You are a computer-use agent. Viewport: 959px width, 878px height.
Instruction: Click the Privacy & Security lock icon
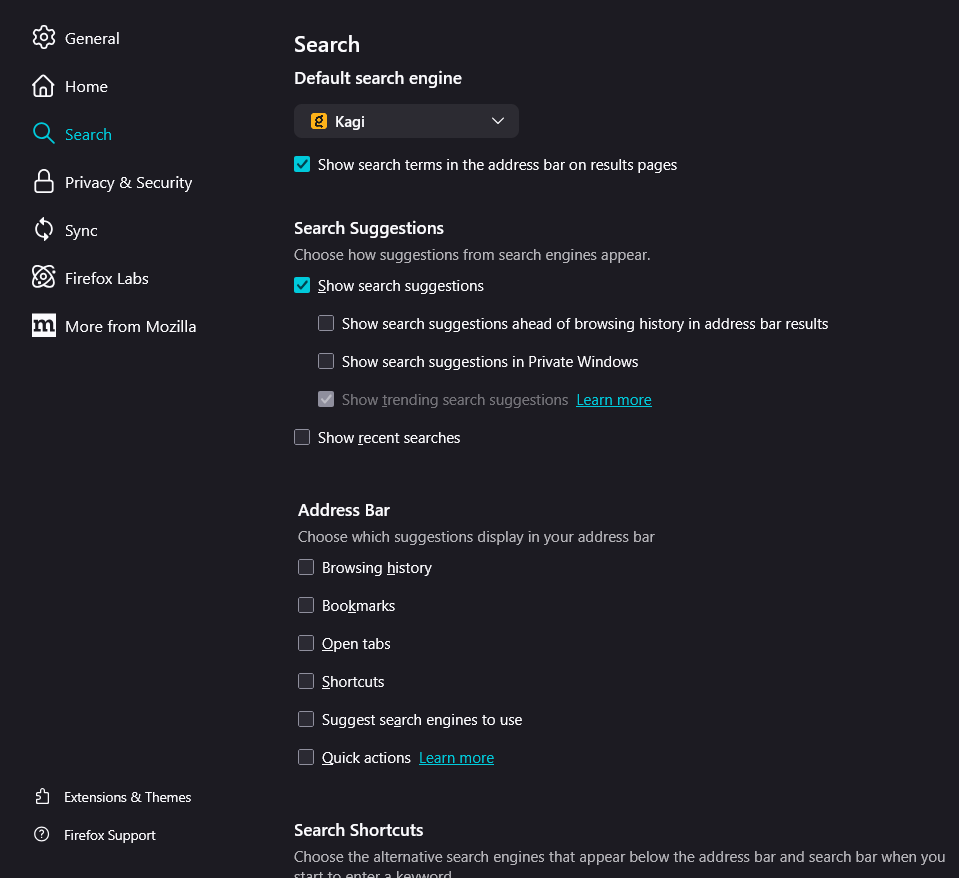tap(43, 182)
